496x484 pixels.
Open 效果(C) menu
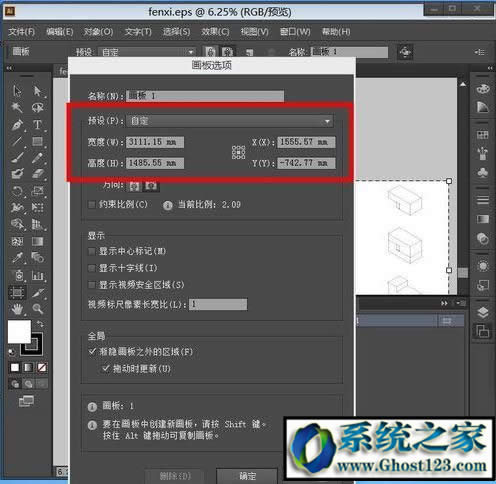click(215, 32)
